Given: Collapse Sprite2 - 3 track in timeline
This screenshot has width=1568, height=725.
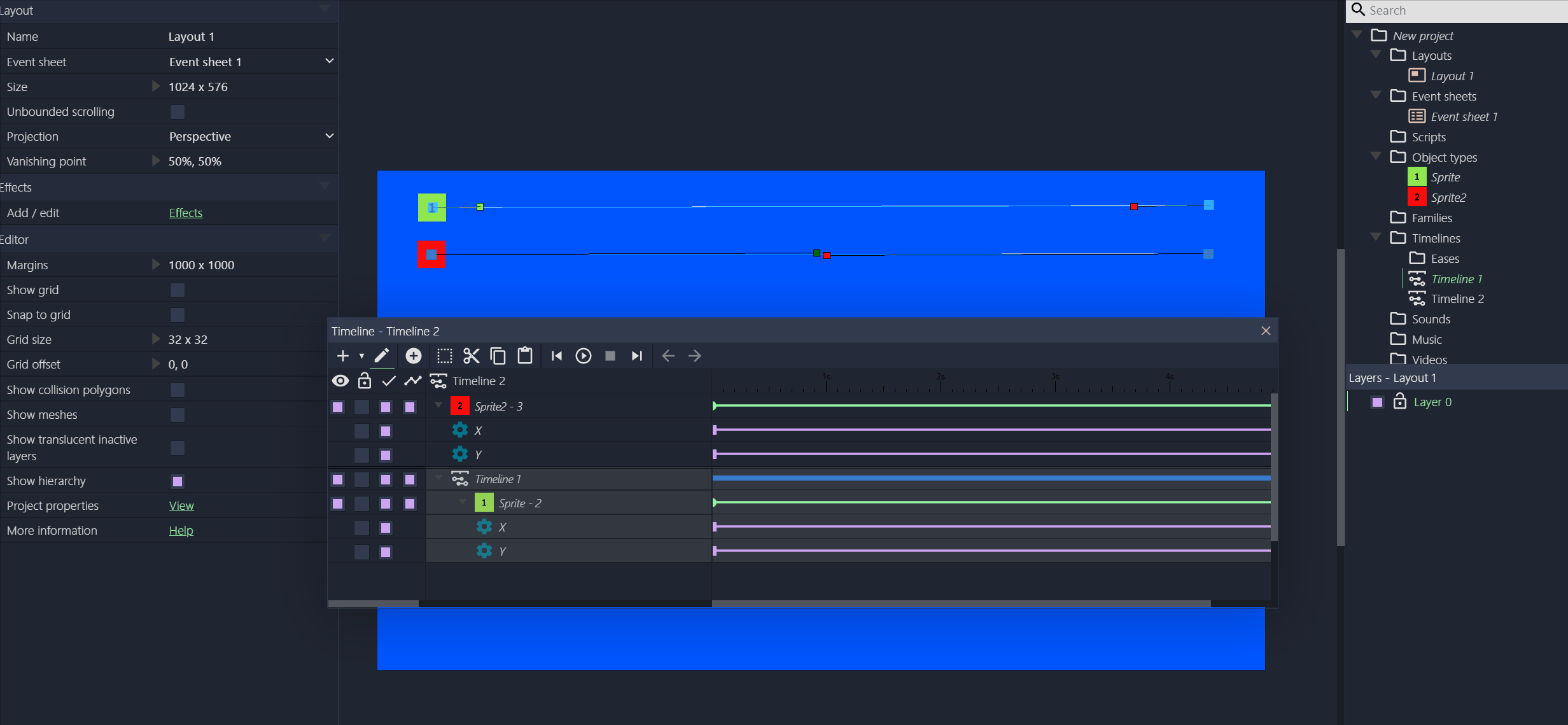Looking at the screenshot, I should click(438, 405).
